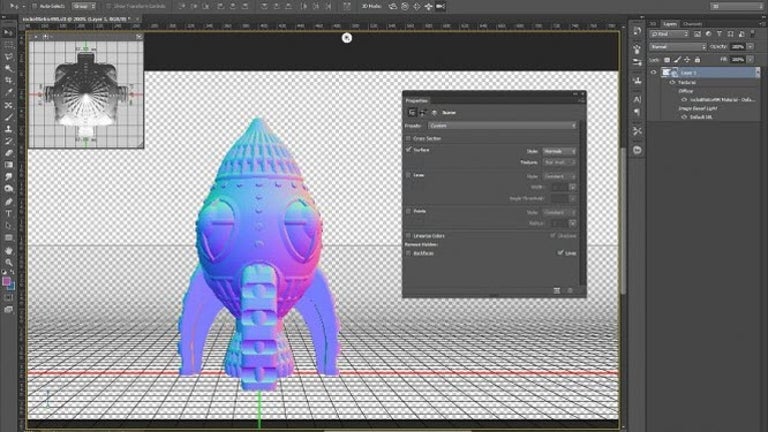Choose the 3D Rotate mode icon
768x432 pixels.
(393, 6)
